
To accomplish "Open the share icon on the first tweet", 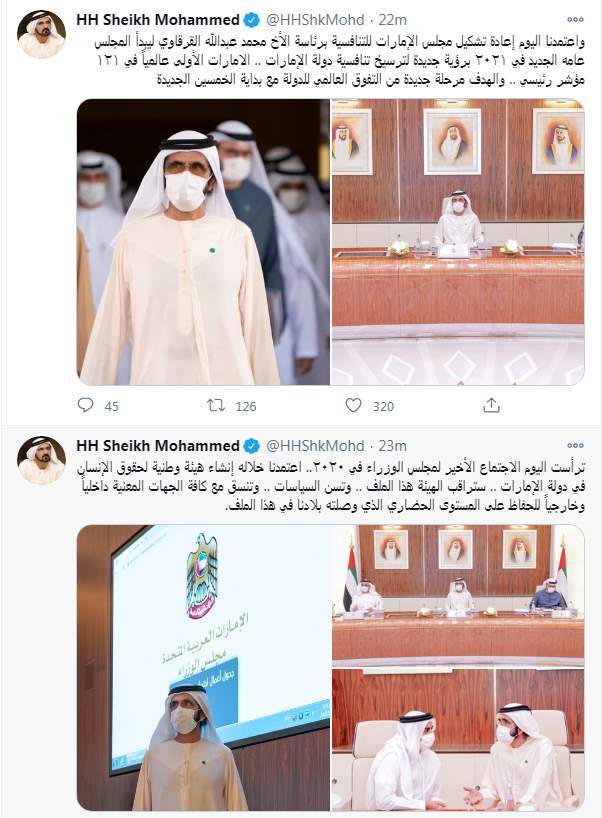I will click(491, 405).
